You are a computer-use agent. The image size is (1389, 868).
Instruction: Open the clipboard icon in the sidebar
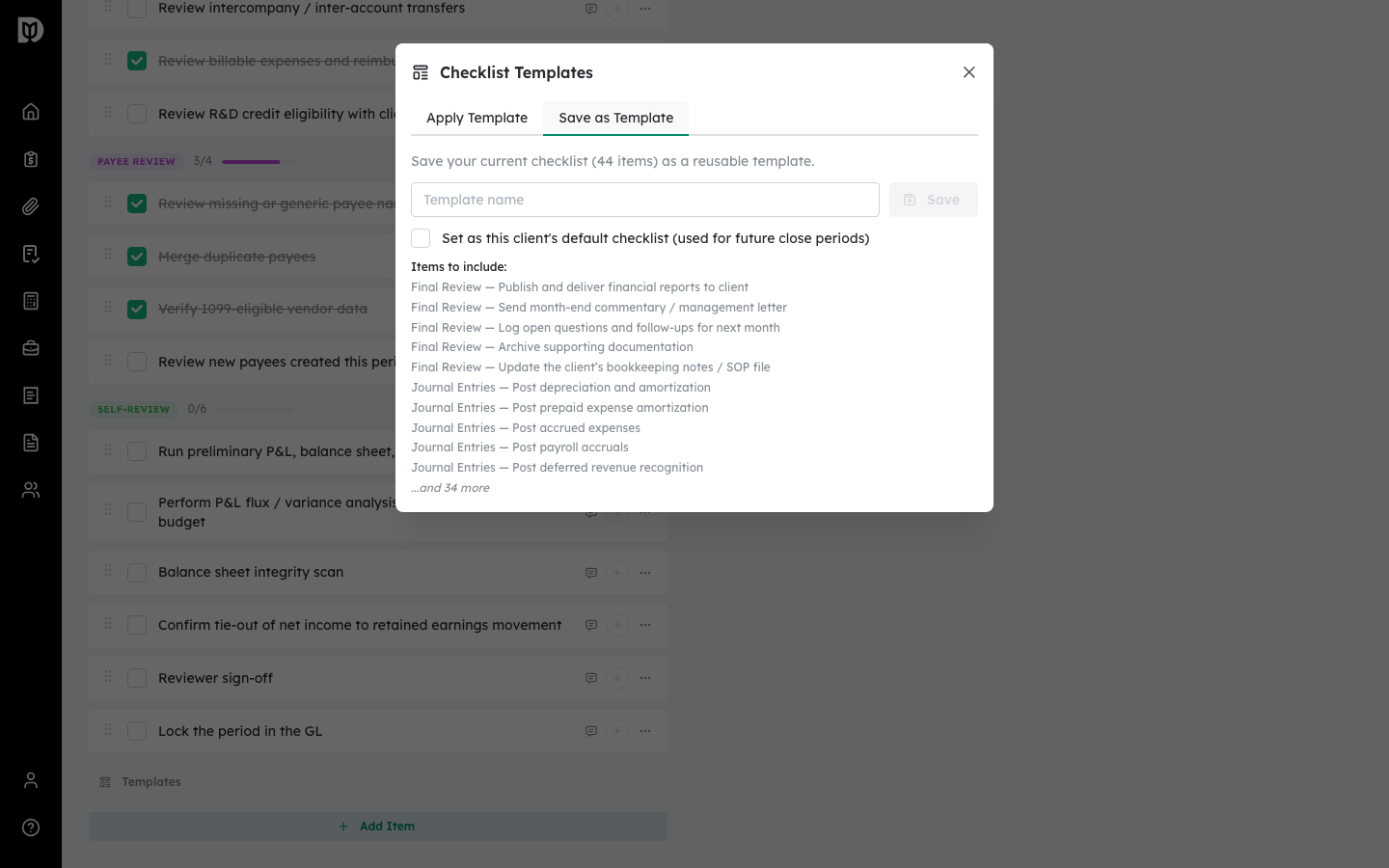[31, 159]
